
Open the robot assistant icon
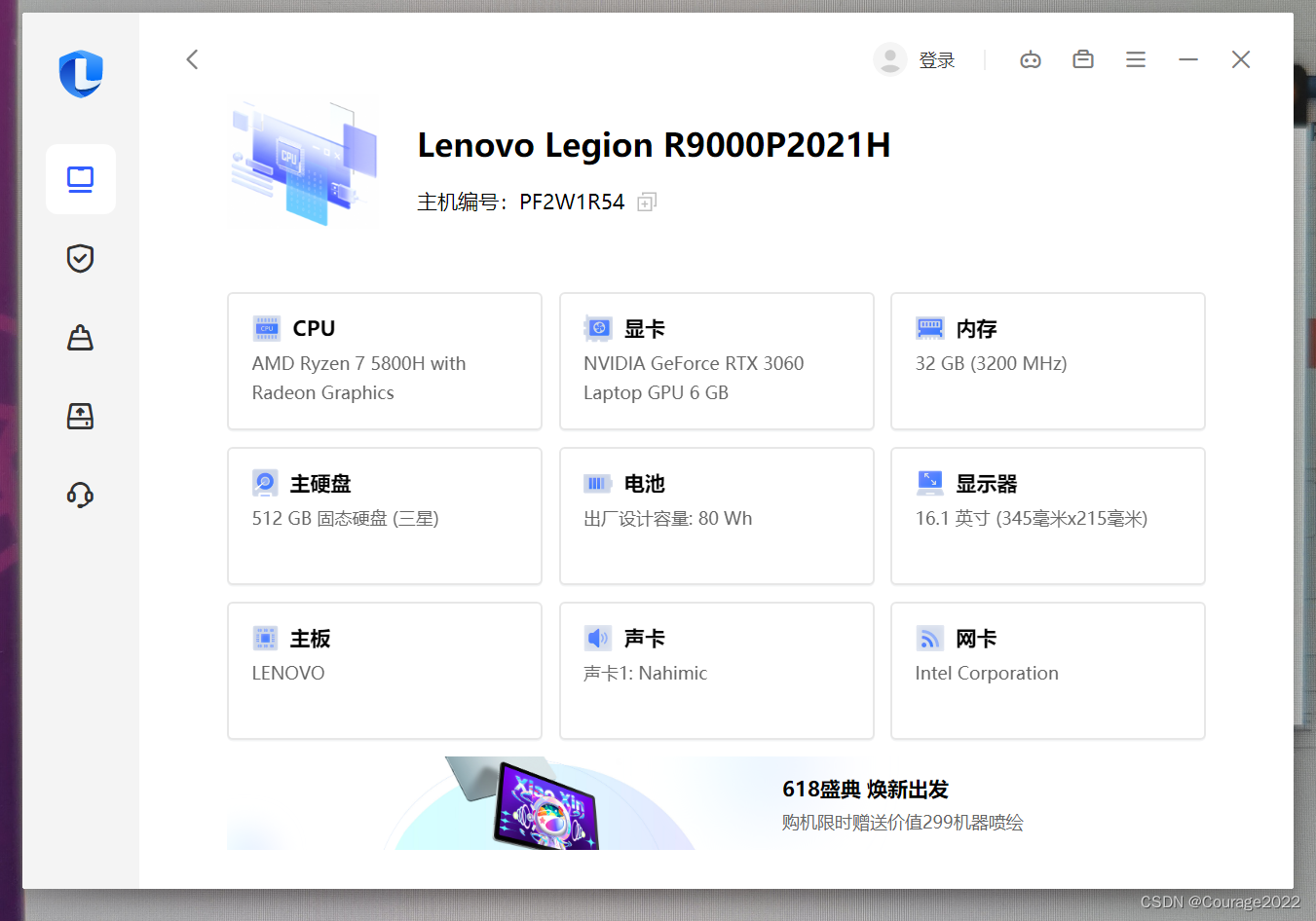point(1031,60)
